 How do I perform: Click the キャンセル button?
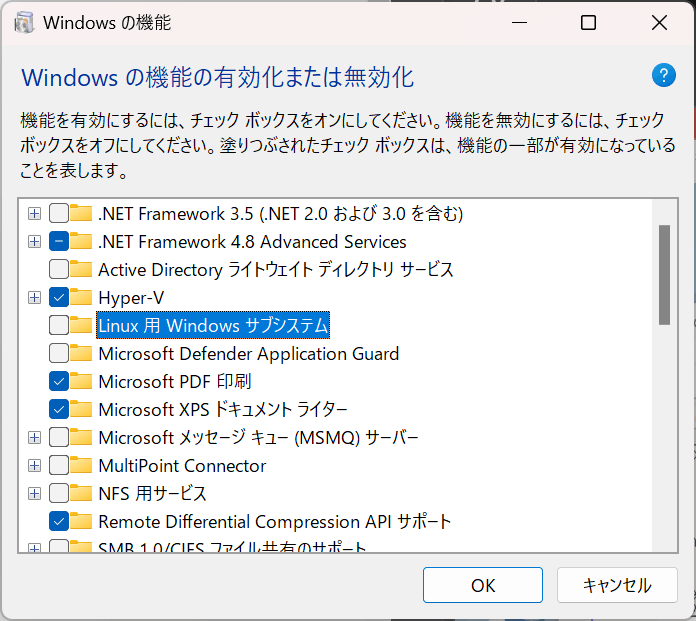617,585
